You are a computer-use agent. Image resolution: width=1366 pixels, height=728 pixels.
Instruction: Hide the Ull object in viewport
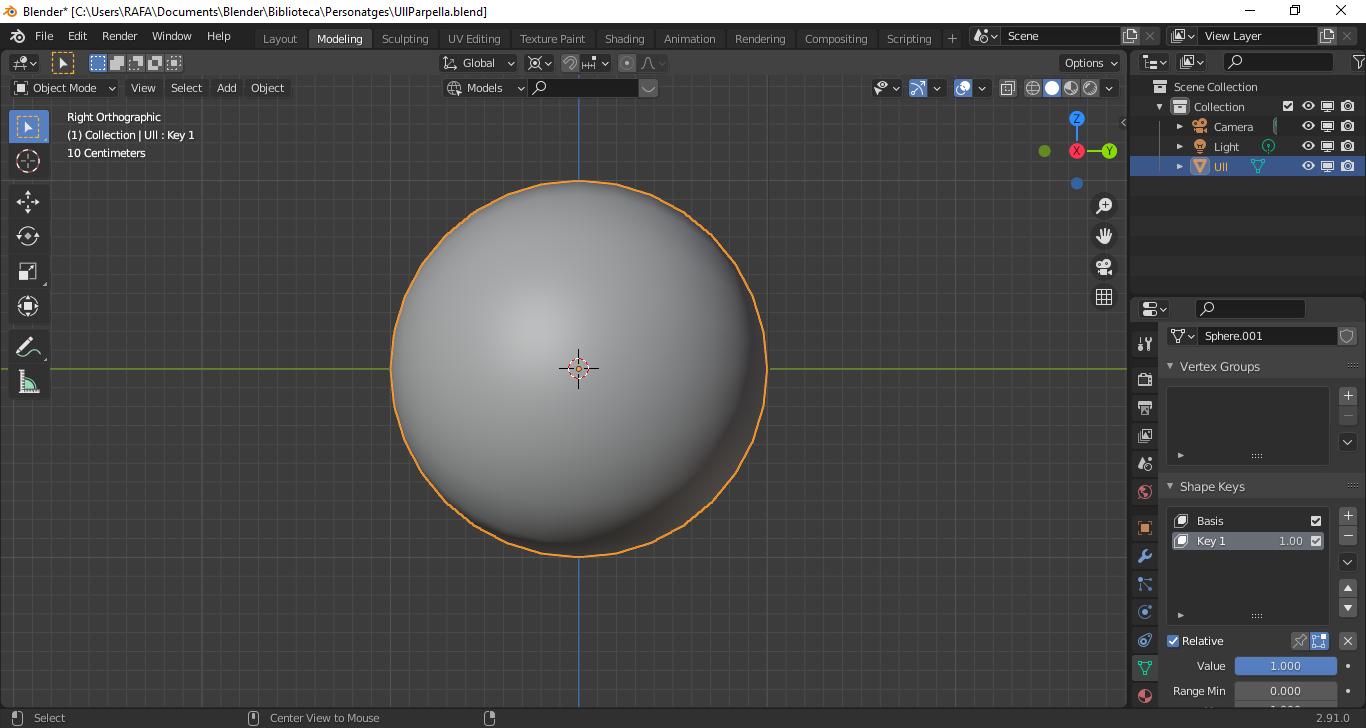pos(1308,166)
